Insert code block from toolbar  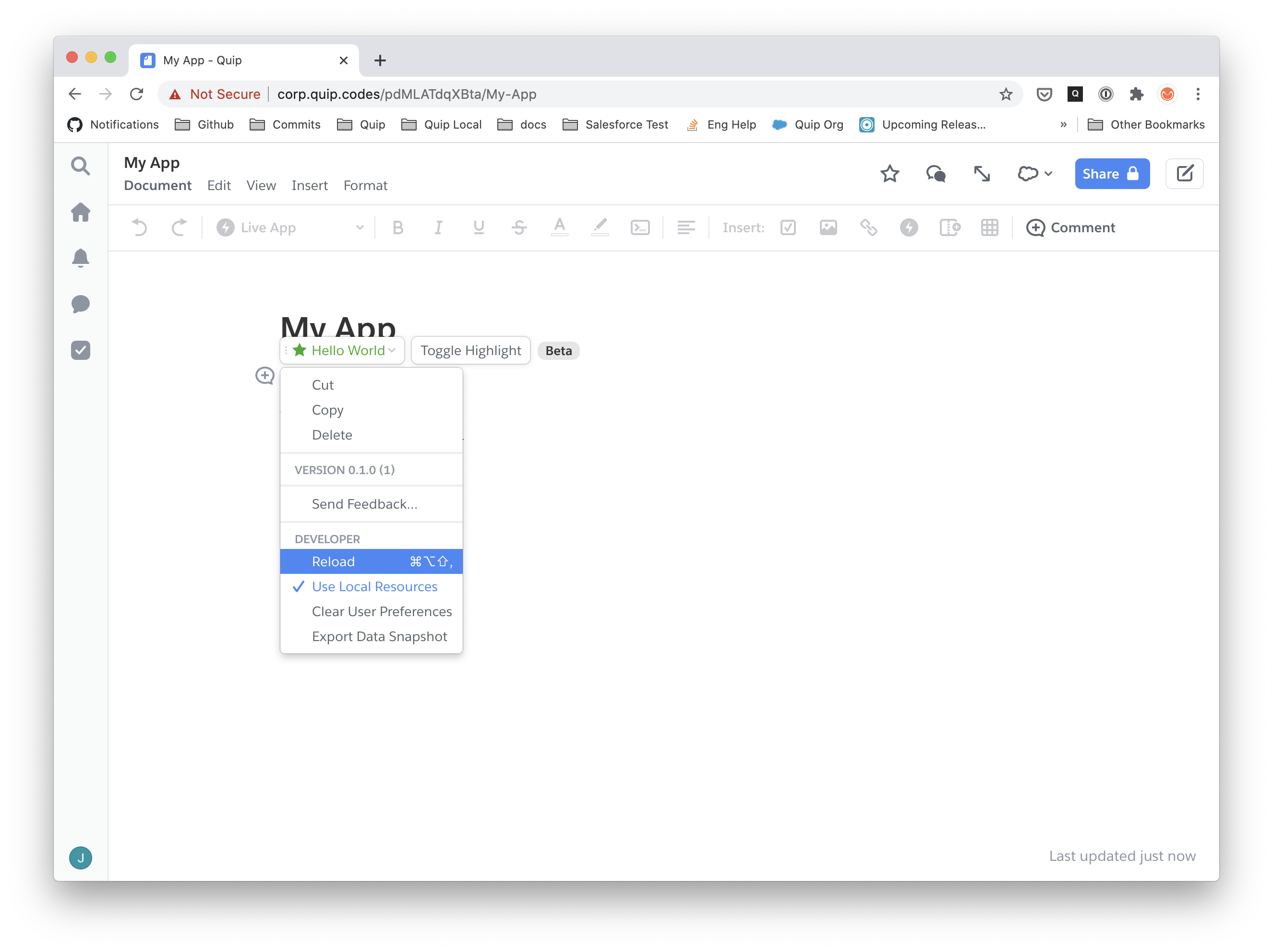click(x=640, y=228)
